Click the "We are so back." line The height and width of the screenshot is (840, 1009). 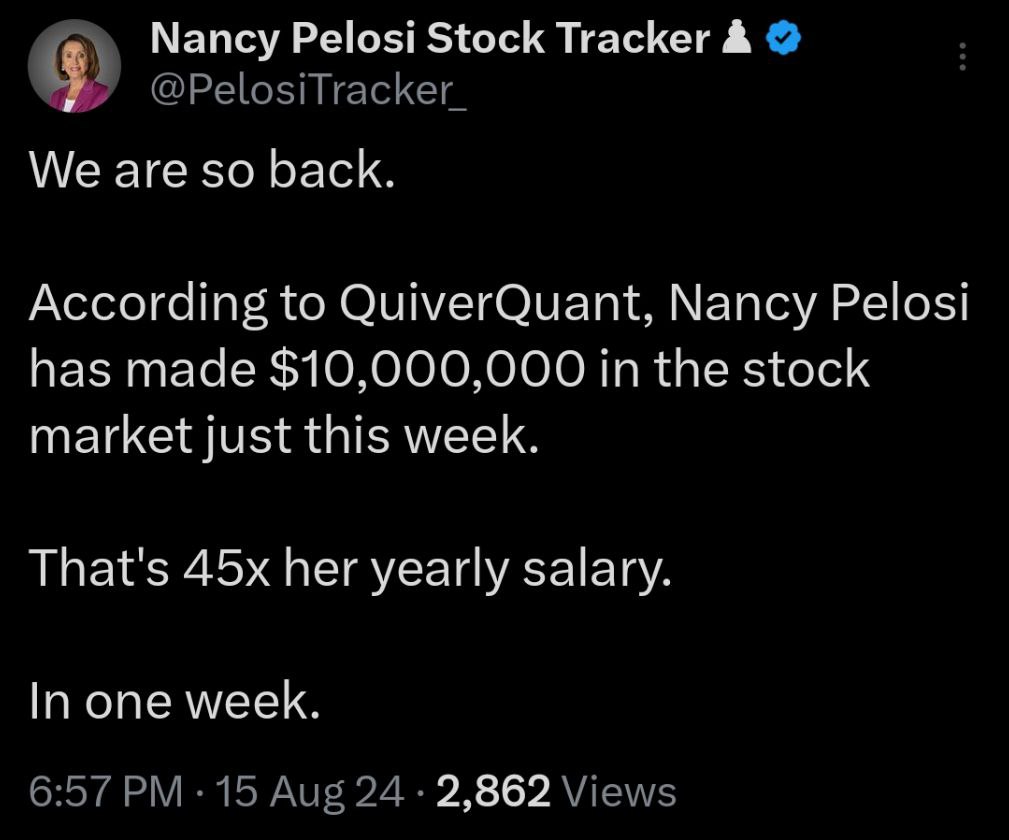[x=212, y=170]
